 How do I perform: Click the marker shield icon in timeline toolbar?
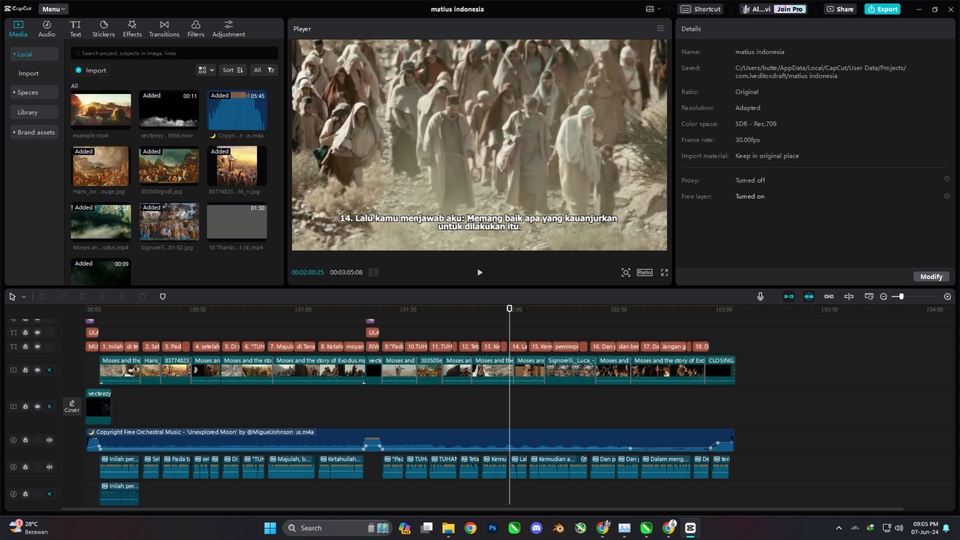(162, 296)
